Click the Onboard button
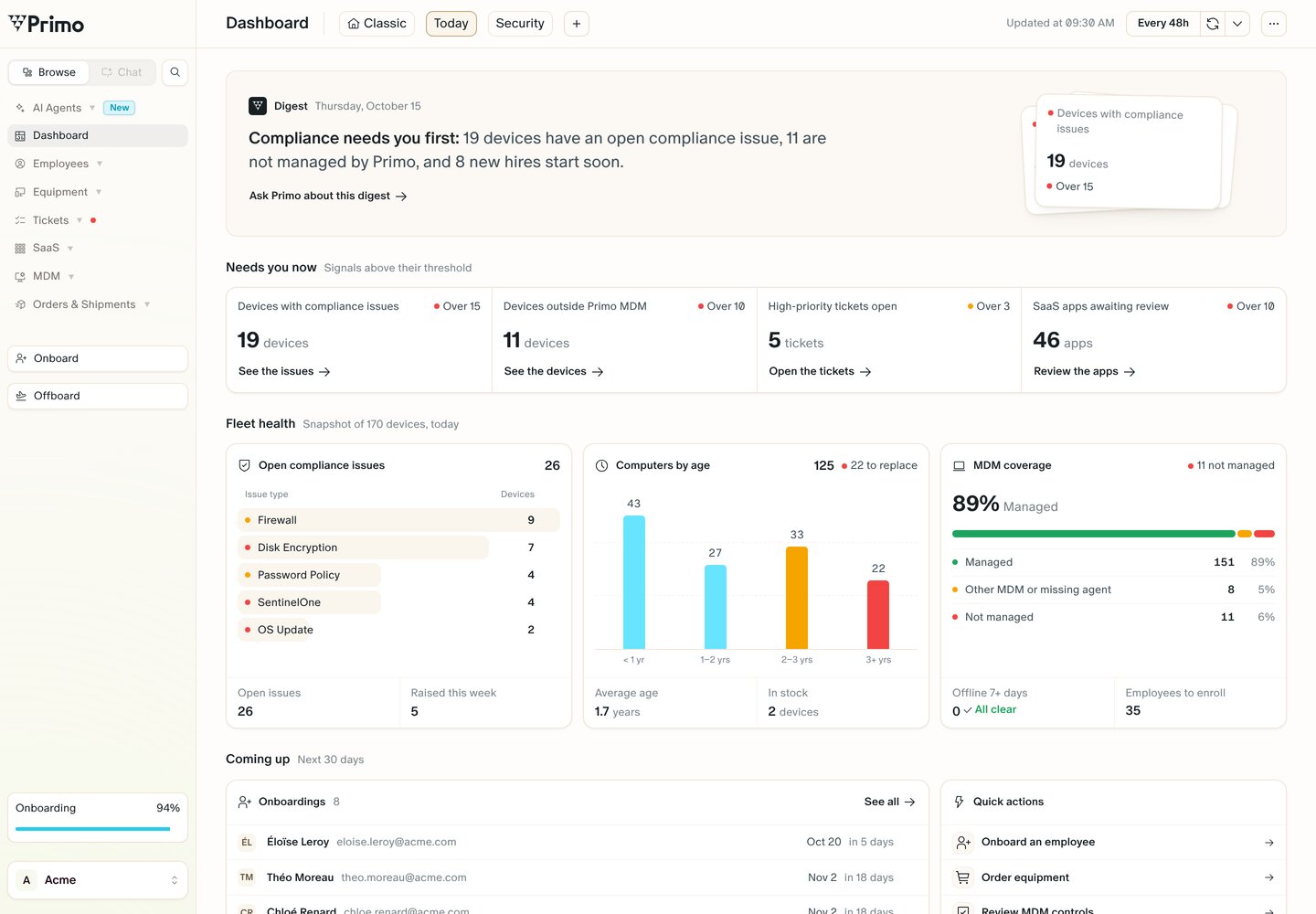The height and width of the screenshot is (914, 1316). pyautogui.click(x=98, y=358)
